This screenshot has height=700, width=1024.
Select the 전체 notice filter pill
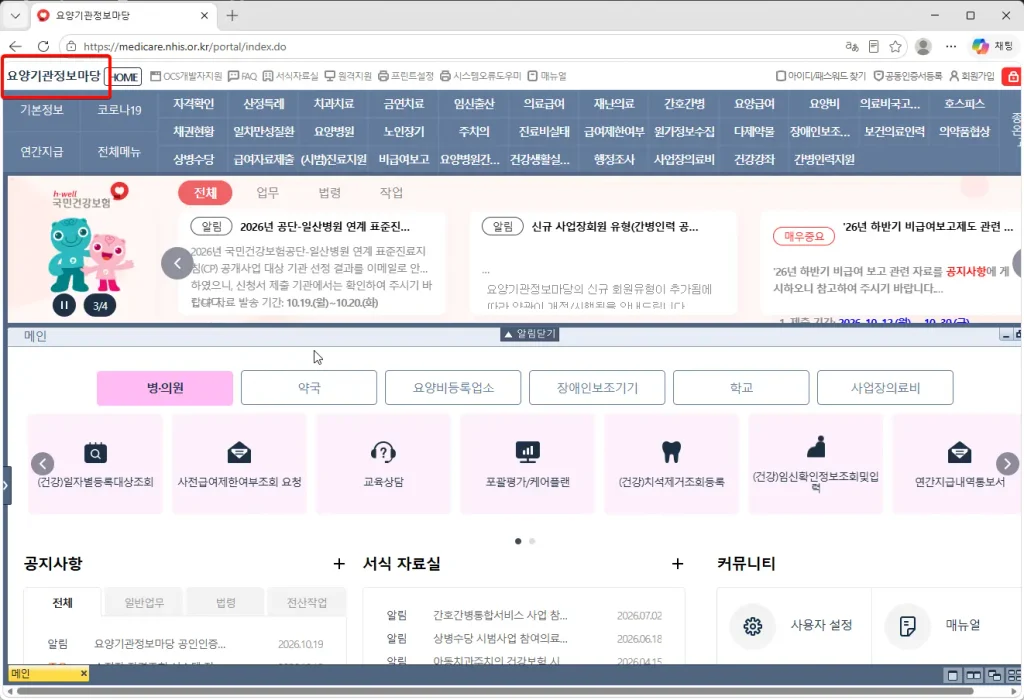(205, 193)
